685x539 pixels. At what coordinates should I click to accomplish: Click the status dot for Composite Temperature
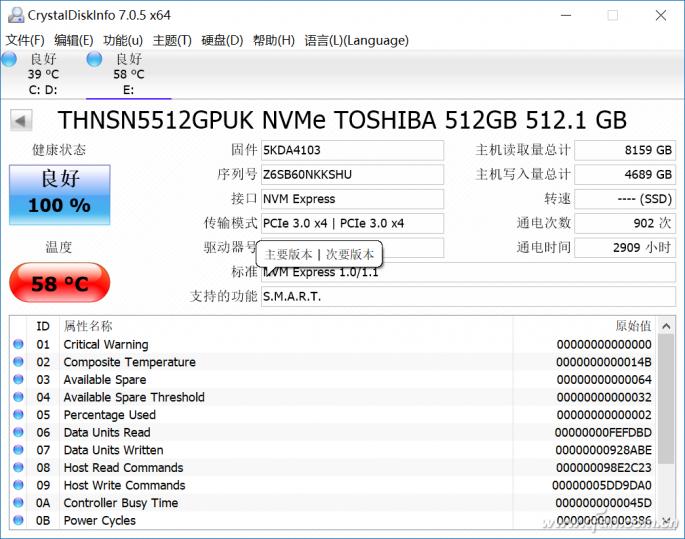[18, 362]
